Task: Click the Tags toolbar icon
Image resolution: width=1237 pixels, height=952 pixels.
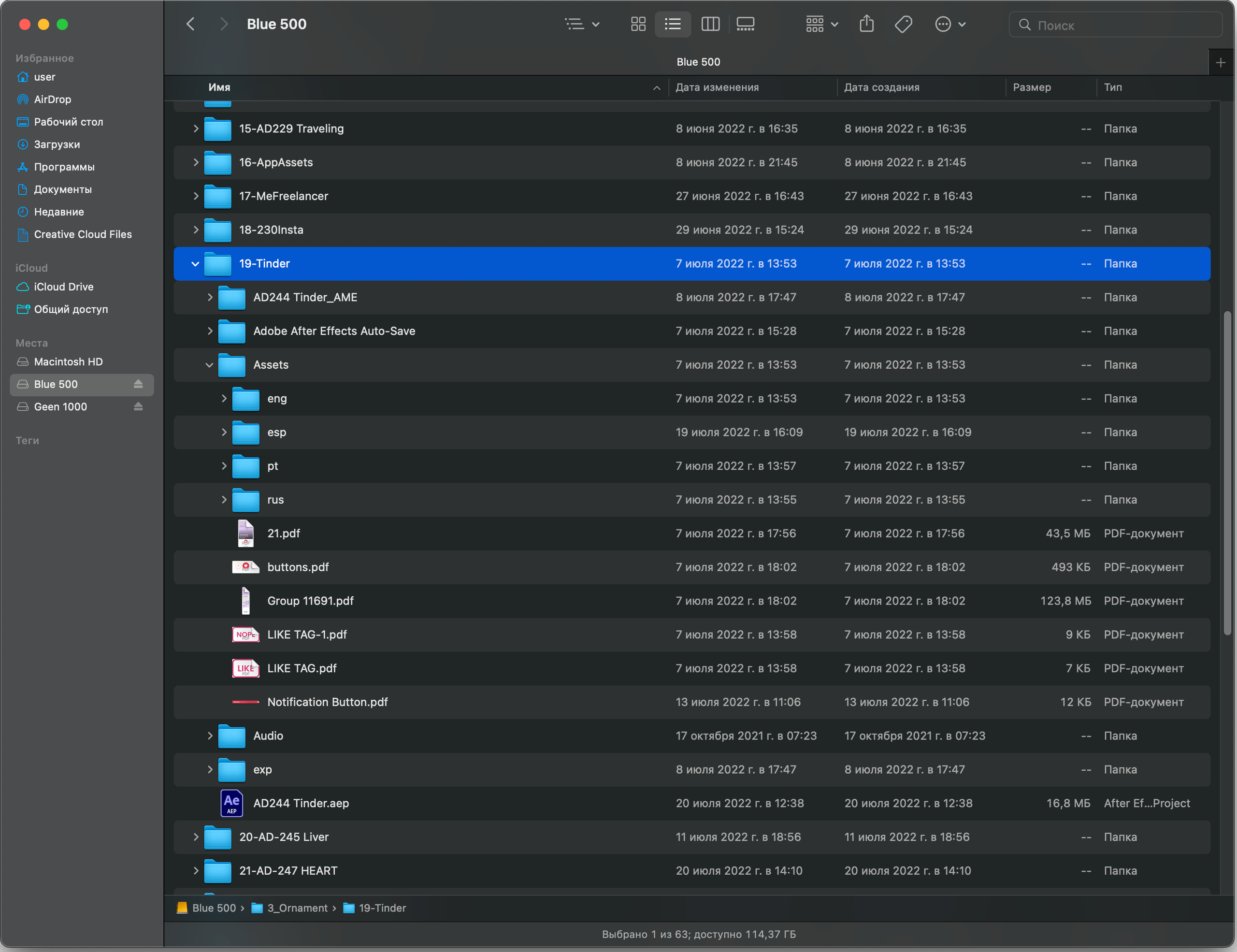Action: pyautogui.click(x=903, y=24)
